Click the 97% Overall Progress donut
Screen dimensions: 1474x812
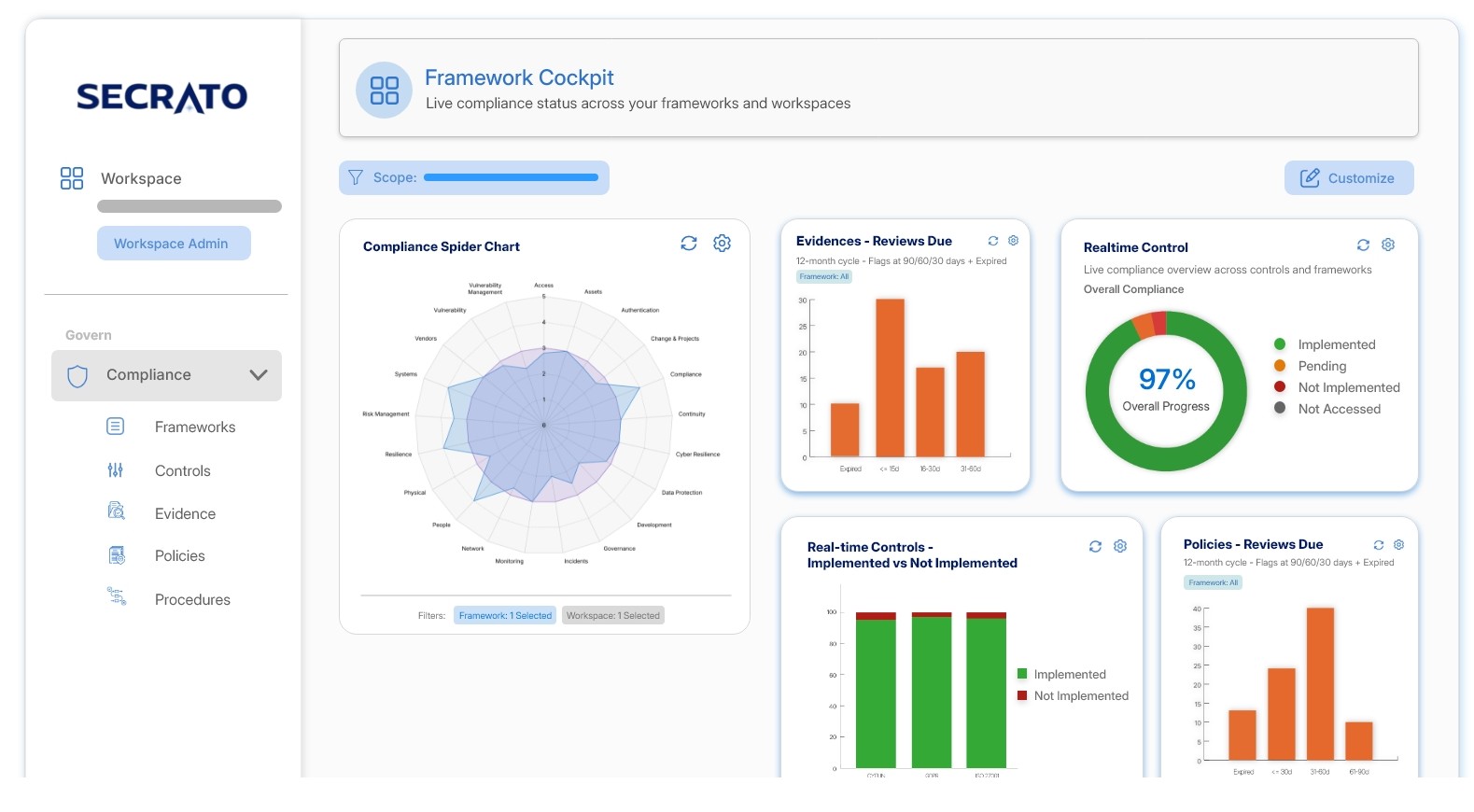point(1166,390)
